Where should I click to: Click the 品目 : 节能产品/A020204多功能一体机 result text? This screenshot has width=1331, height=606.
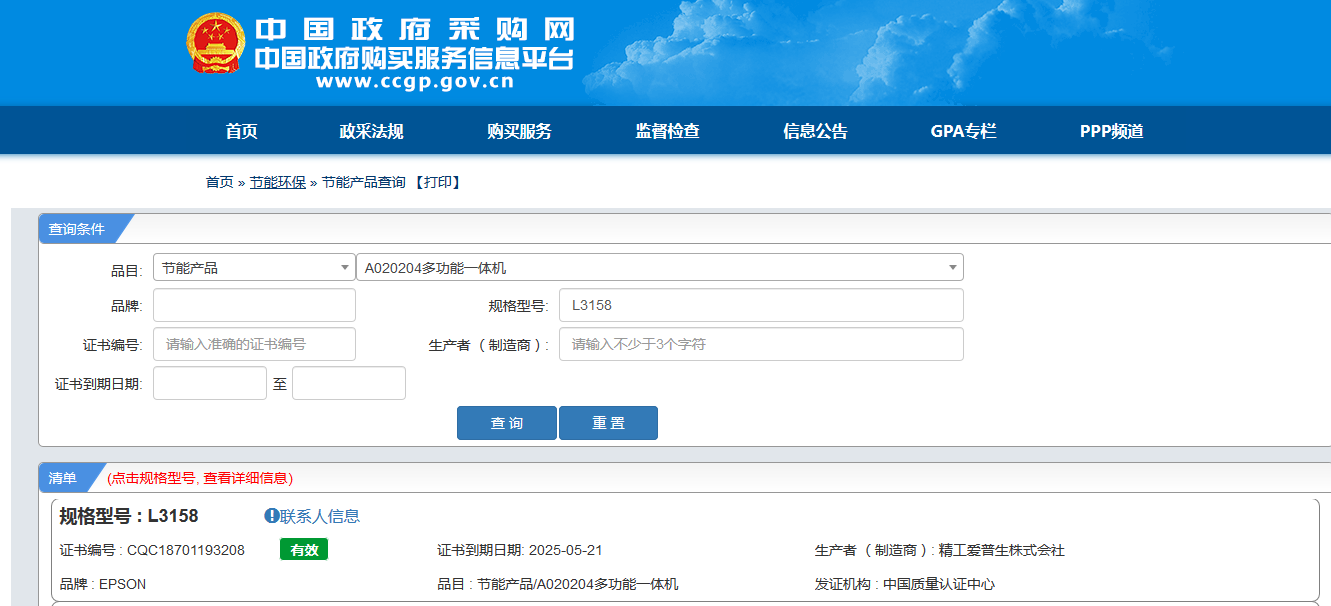tap(558, 584)
